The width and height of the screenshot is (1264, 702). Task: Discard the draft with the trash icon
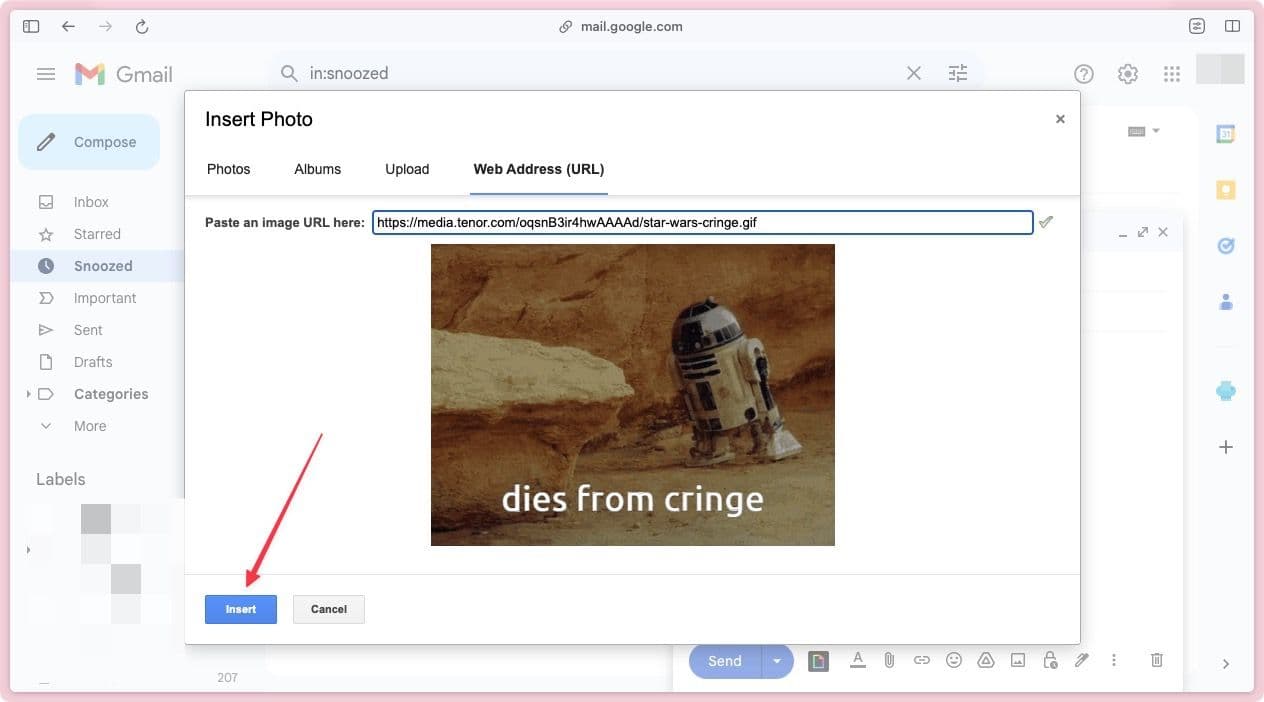(1156, 660)
